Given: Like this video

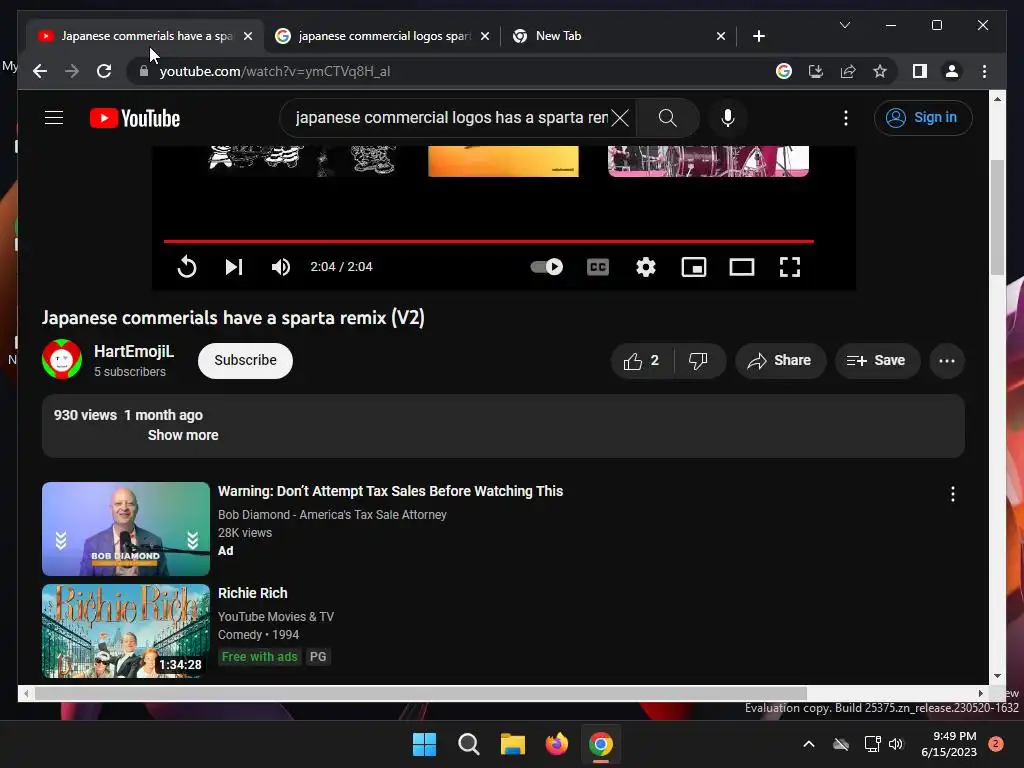Looking at the screenshot, I should coord(641,360).
